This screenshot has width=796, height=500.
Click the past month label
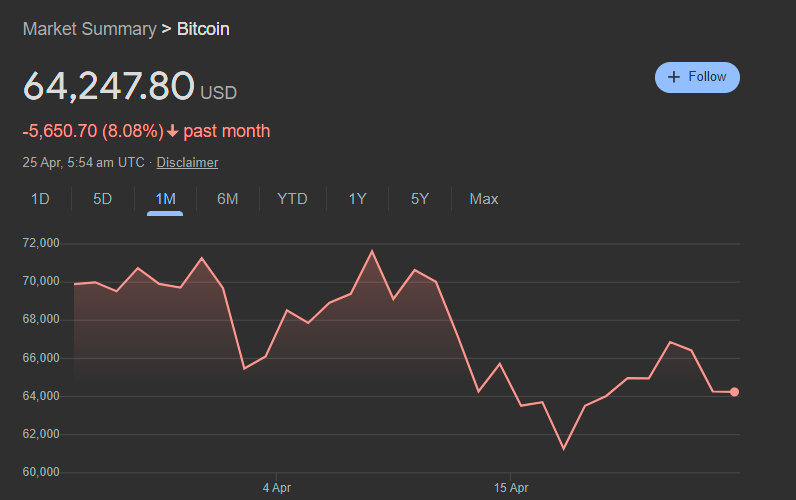pos(227,131)
